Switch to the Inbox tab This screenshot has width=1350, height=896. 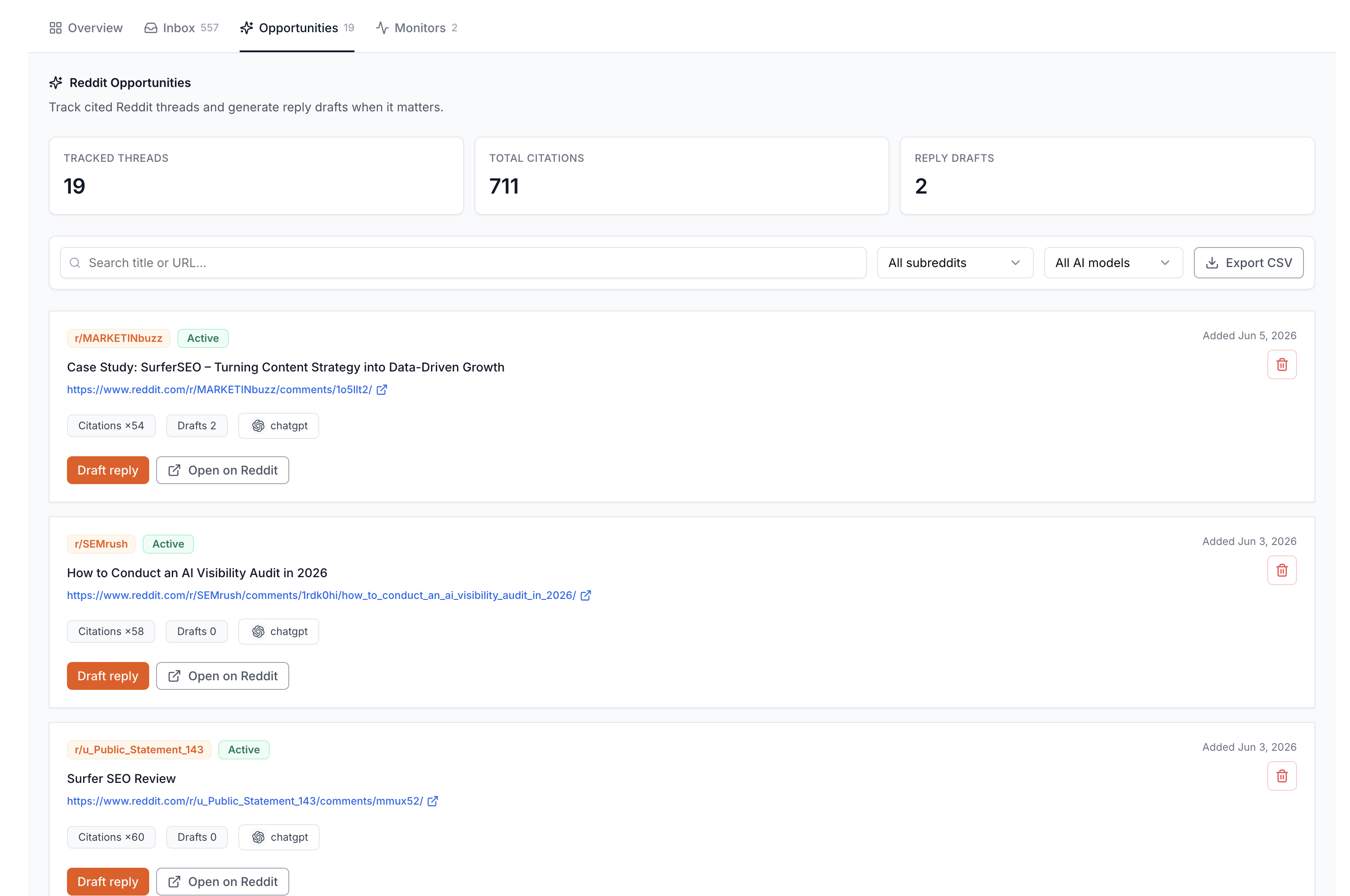point(182,28)
